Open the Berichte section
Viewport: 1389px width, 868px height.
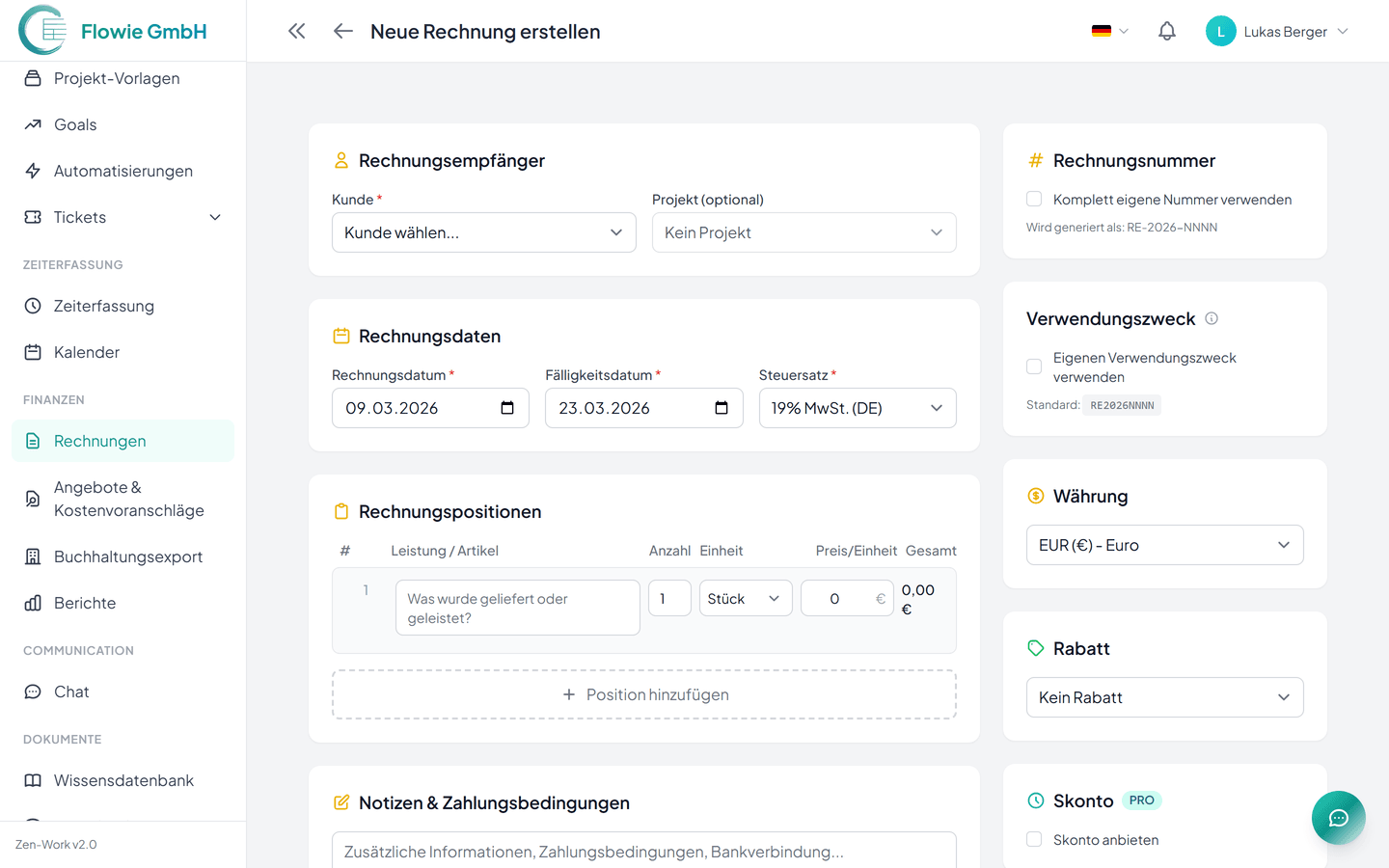[85, 603]
